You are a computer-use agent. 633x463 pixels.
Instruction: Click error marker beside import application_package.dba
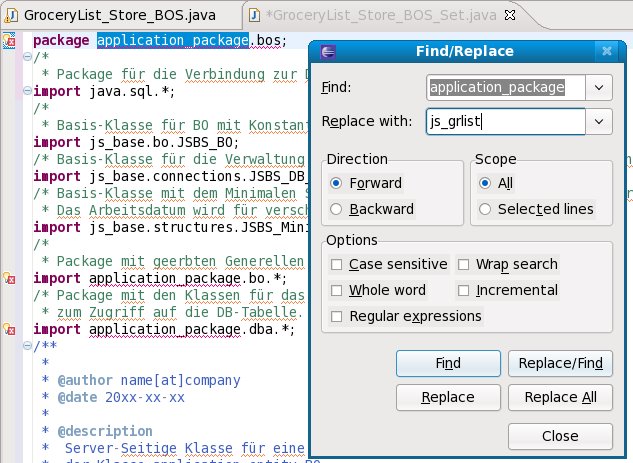pos(8,329)
